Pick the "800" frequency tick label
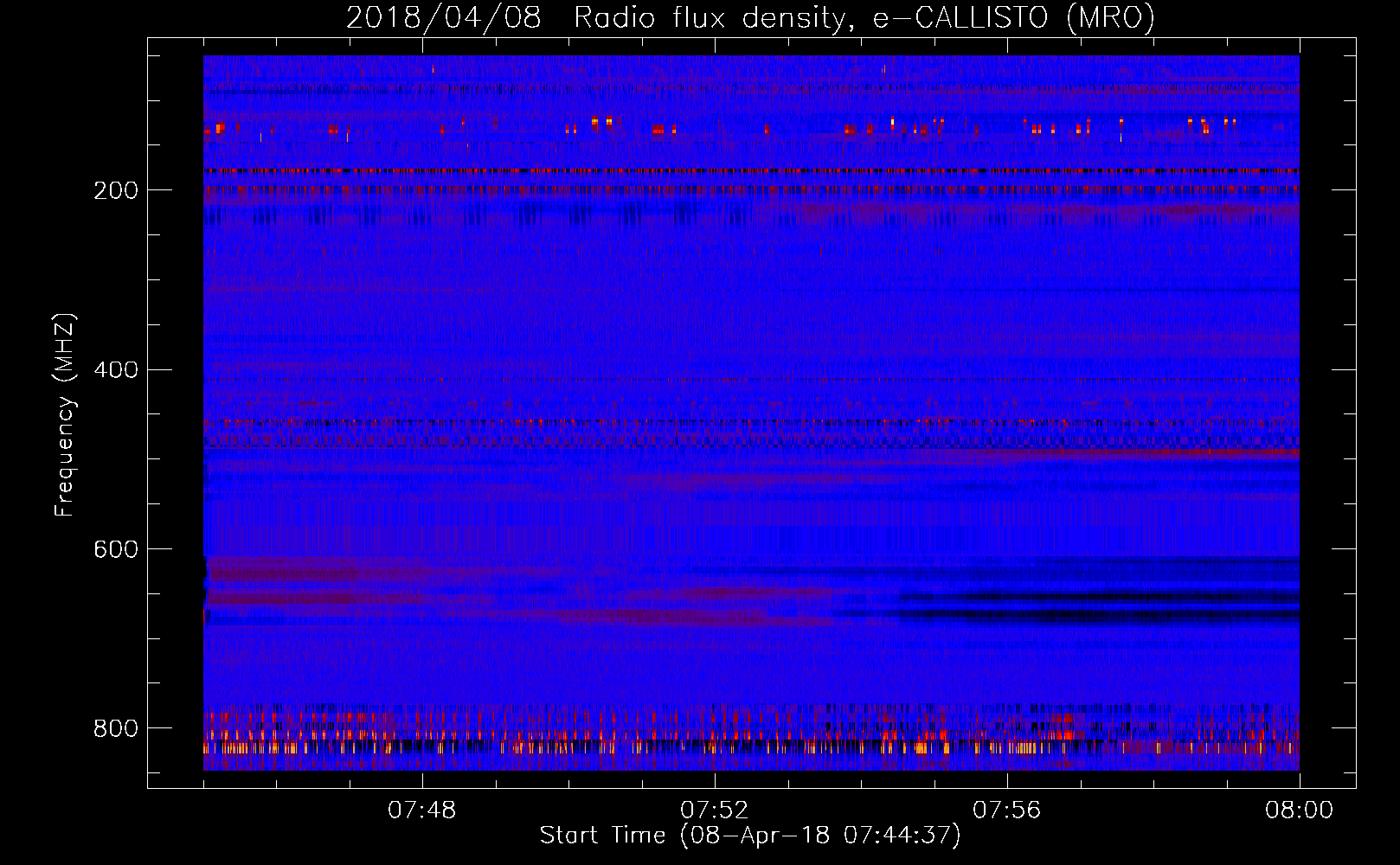Viewport: 1400px width, 865px height. (116, 728)
